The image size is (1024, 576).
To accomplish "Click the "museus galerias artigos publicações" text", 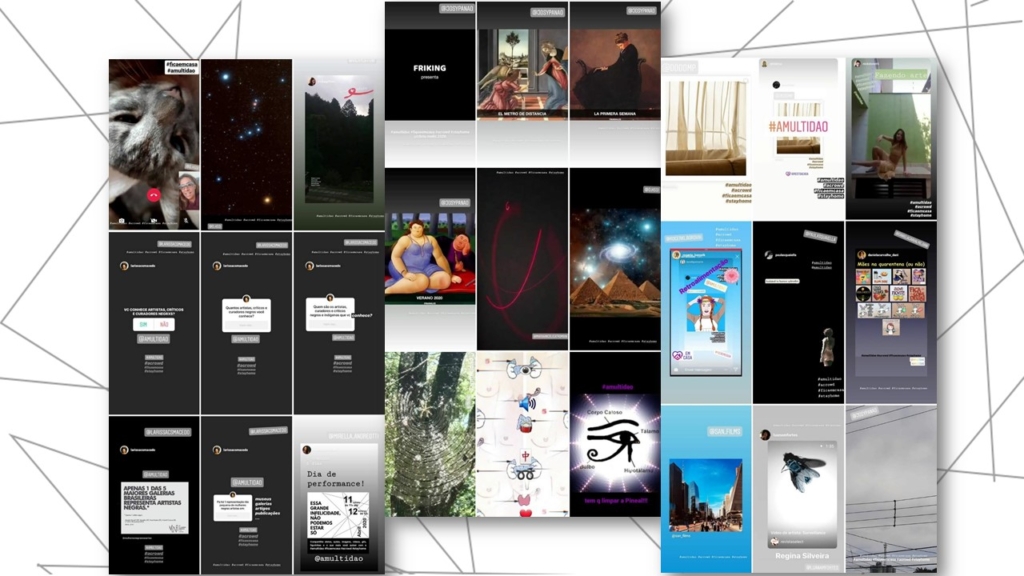I will pos(268,506).
